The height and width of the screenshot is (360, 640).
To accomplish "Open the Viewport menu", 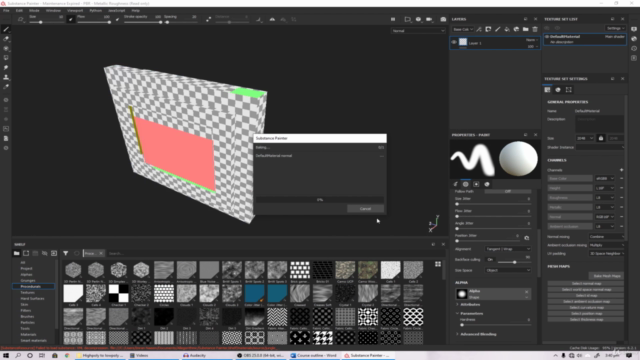I will point(75,11).
